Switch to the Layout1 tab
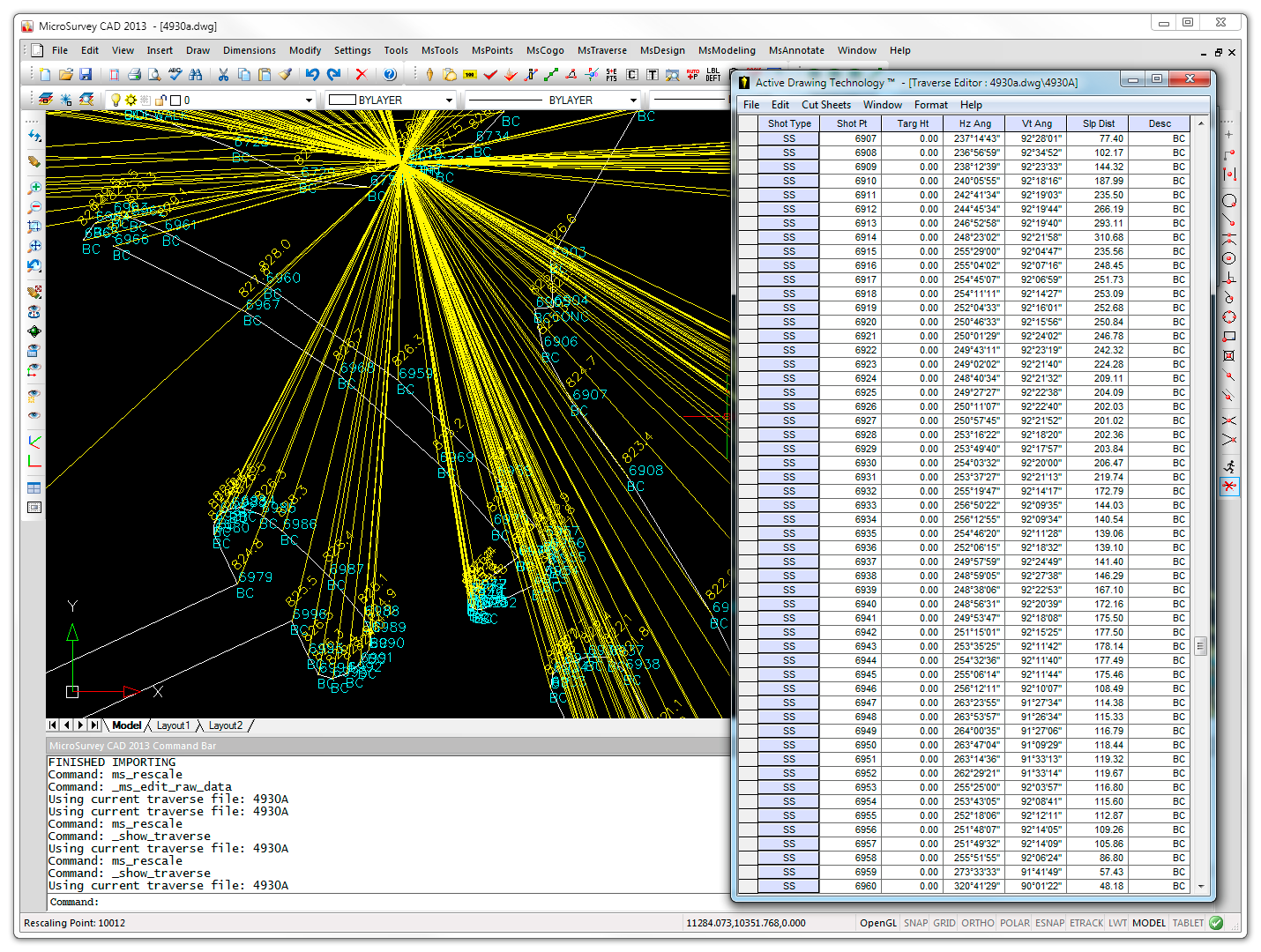Screen dimensions: 1261x952 tap(173, 725)
